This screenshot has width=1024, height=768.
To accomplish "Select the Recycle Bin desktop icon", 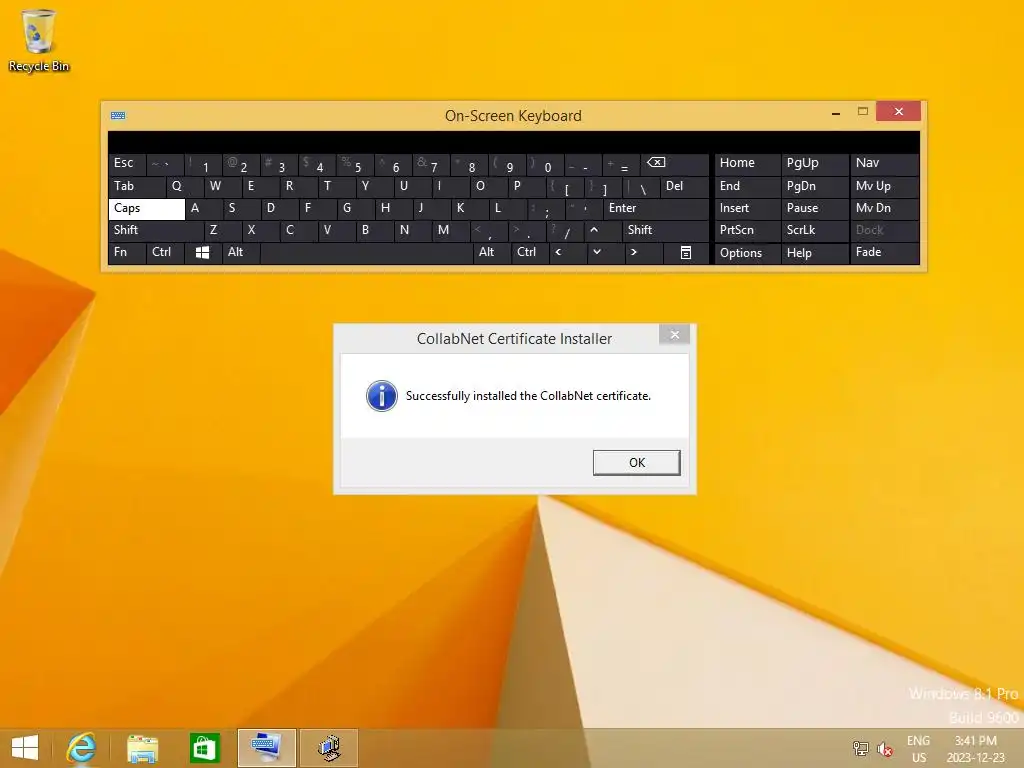I will pos(39,40).
